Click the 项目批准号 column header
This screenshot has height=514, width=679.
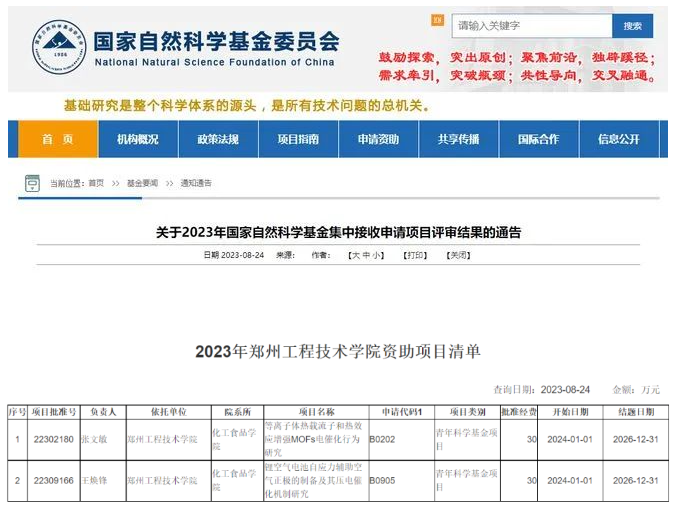[x=54, y=412]
